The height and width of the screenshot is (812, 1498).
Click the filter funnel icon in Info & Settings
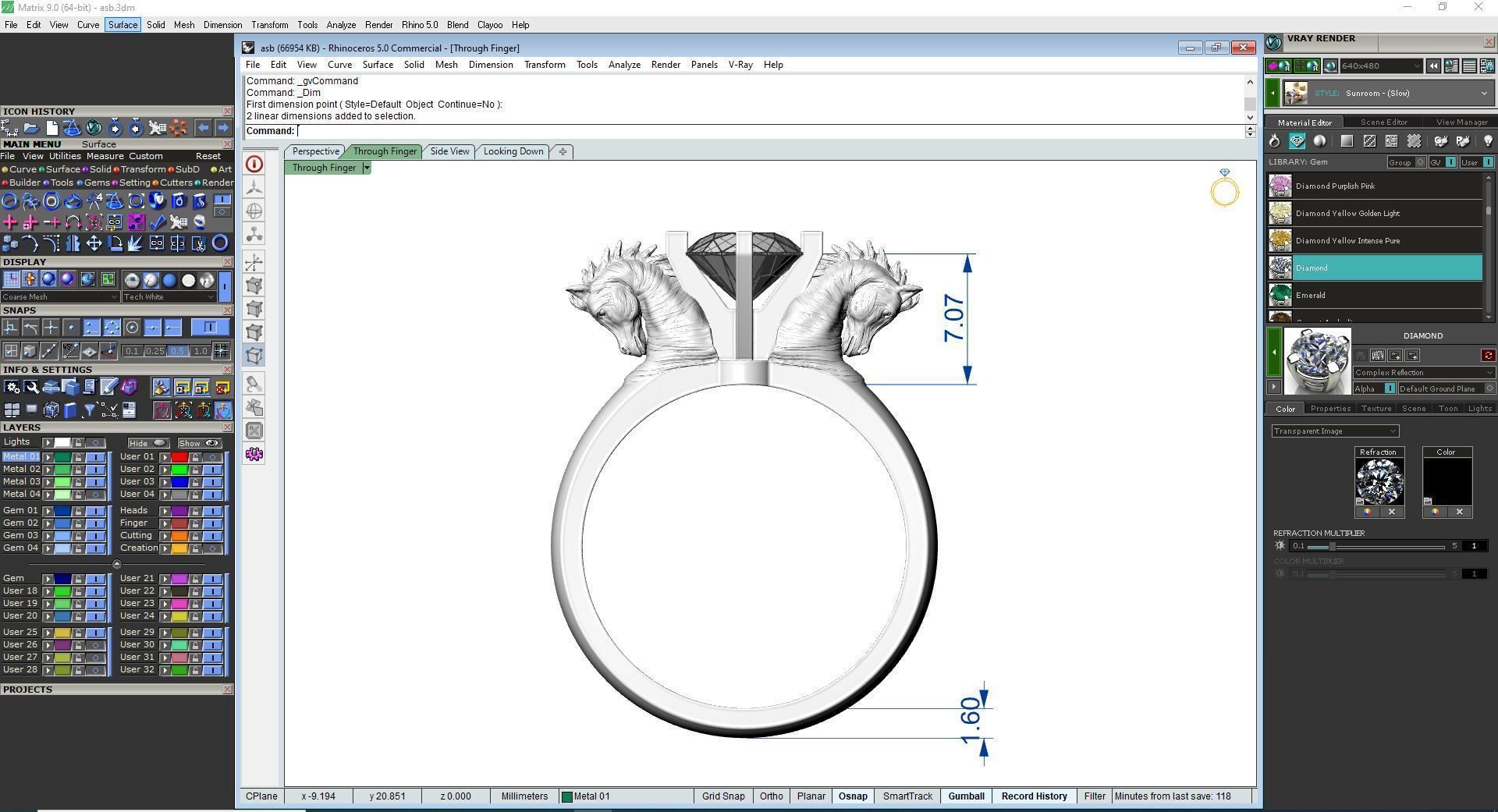(x=89, y=410)
